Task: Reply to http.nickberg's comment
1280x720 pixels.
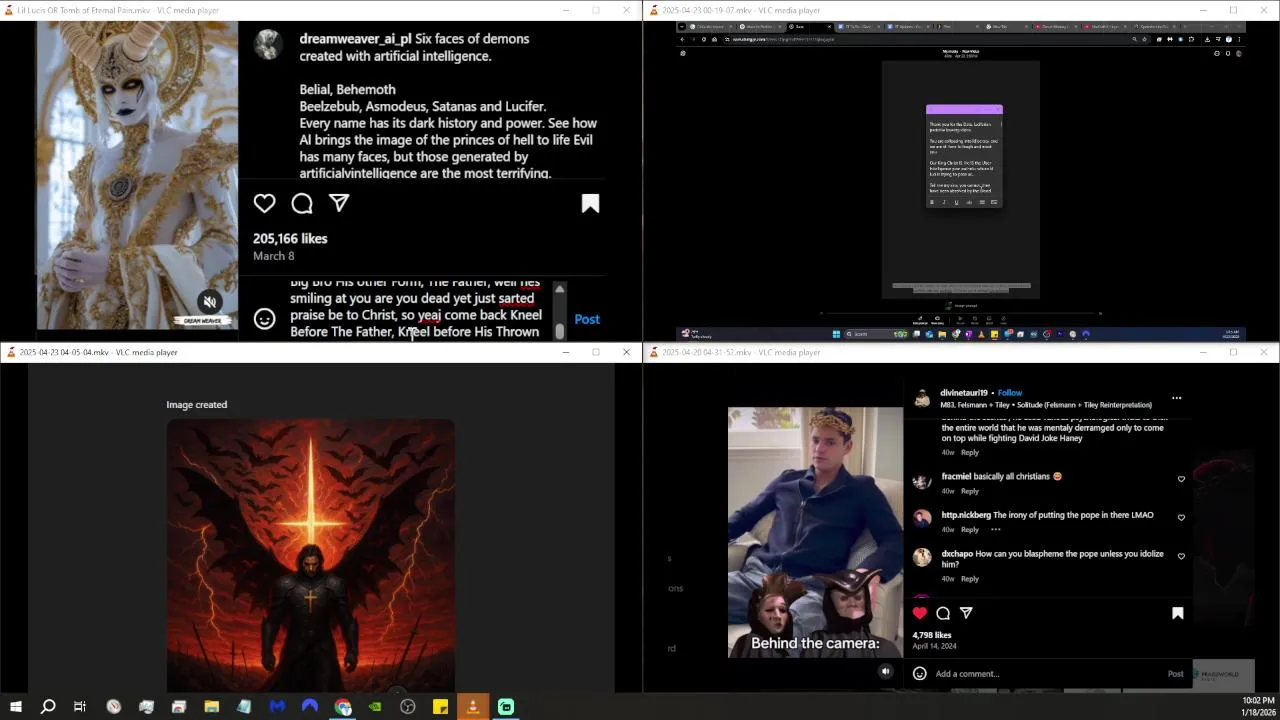Action: coord(970,529)
